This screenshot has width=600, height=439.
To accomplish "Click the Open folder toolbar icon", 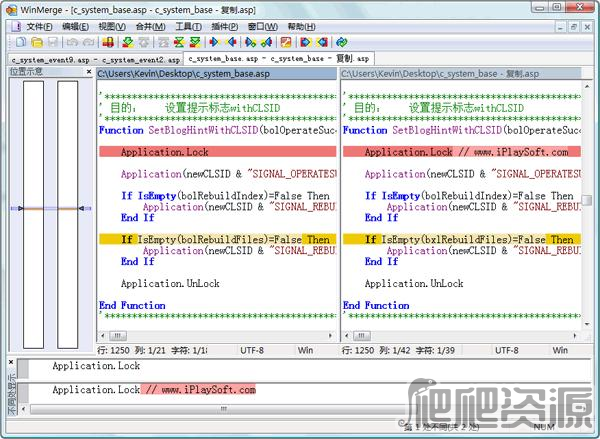I will (x=37, y=42).
